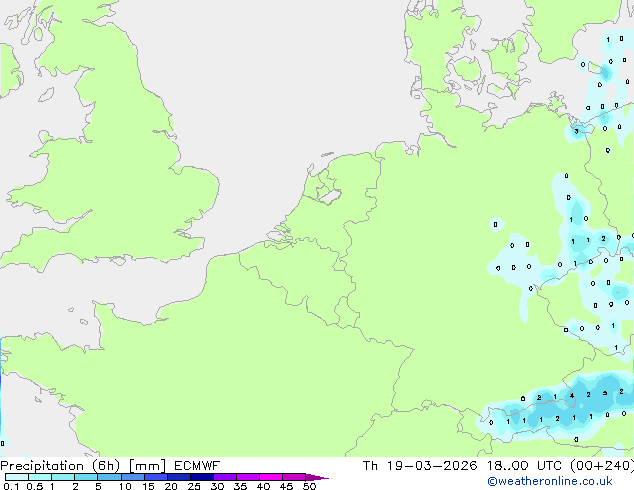Pick the 15–20 mm legend swatch

155,477
